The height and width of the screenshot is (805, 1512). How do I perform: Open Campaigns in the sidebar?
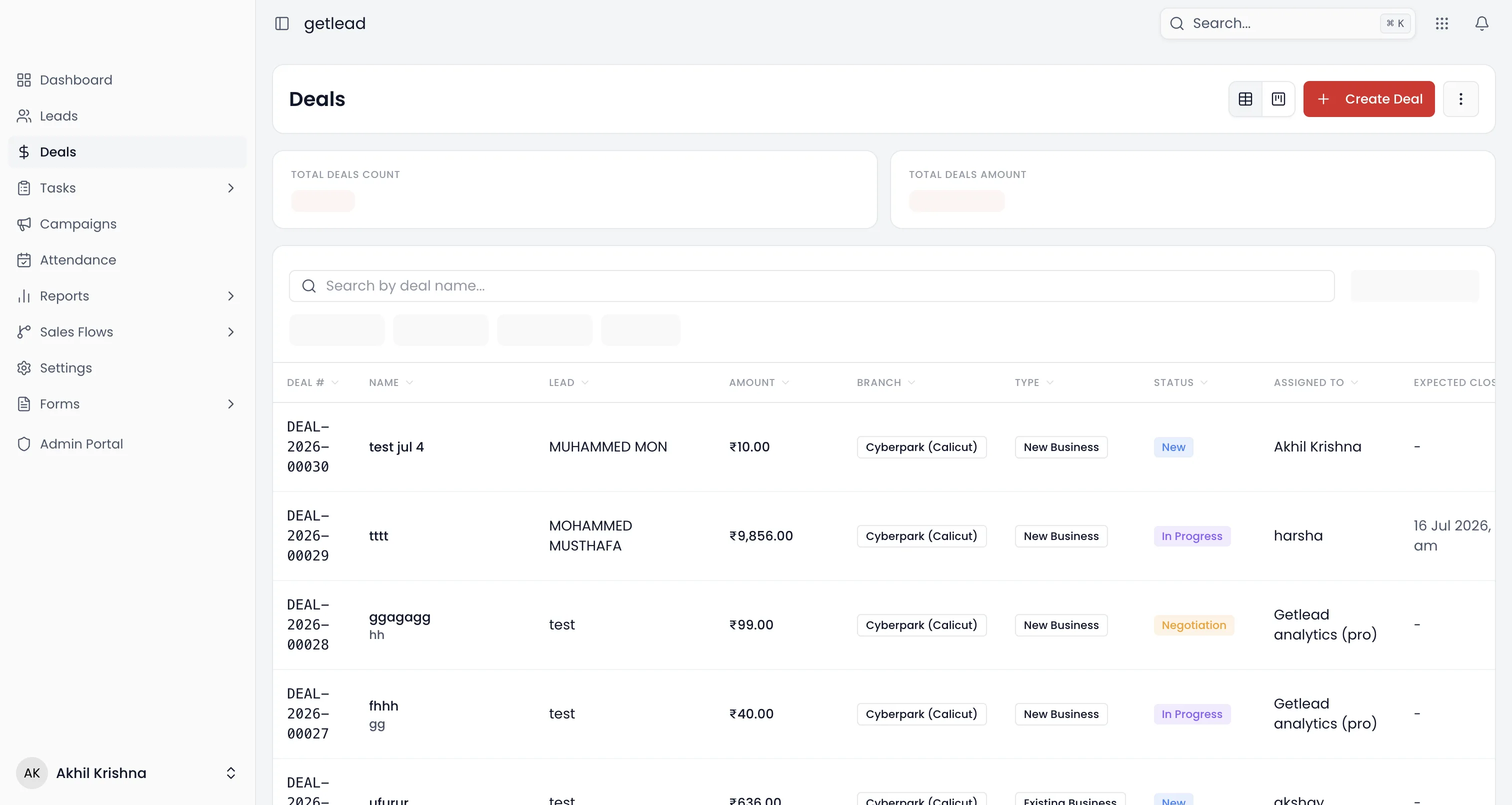click(127, 223)
